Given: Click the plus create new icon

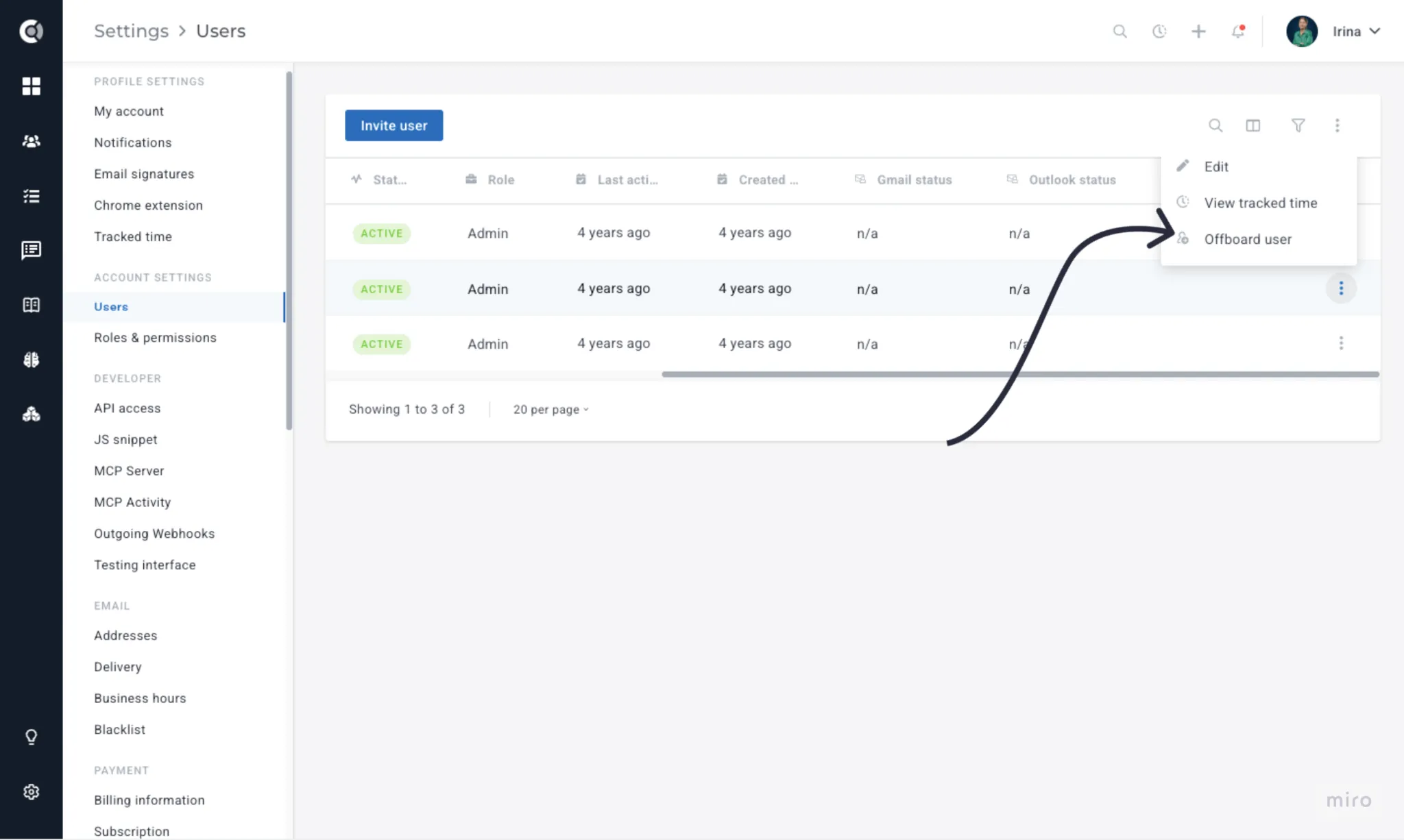Looking at the screenshot, I should (x=1198, y=32).
